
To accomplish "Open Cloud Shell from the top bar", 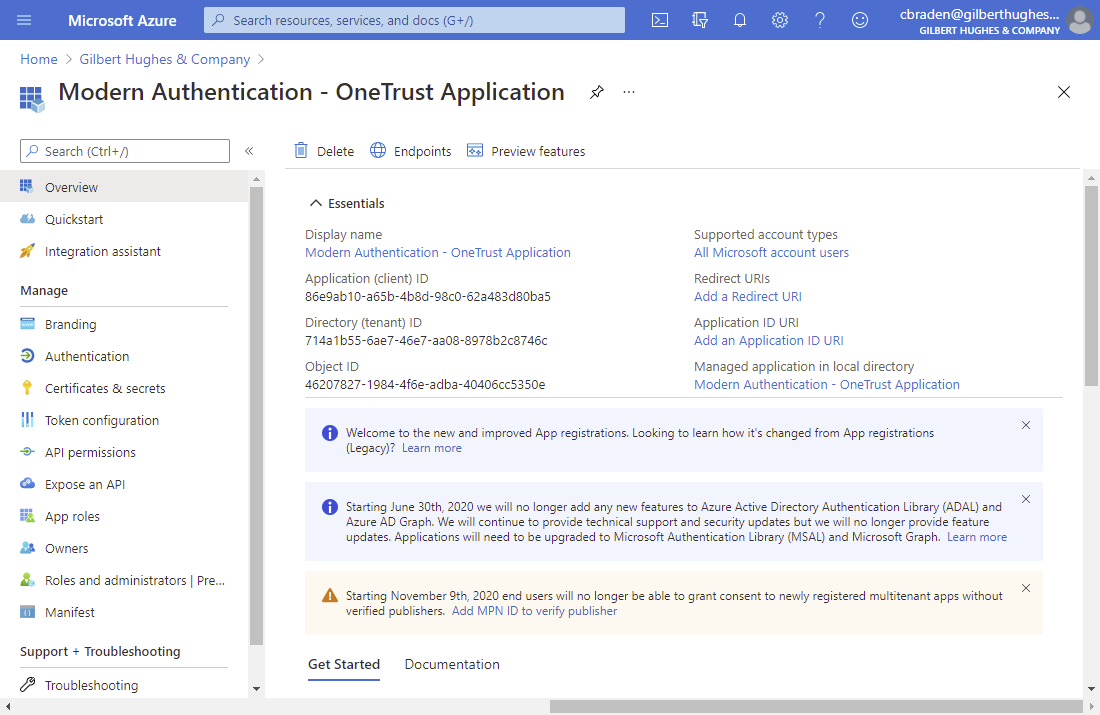I will 659,20.
